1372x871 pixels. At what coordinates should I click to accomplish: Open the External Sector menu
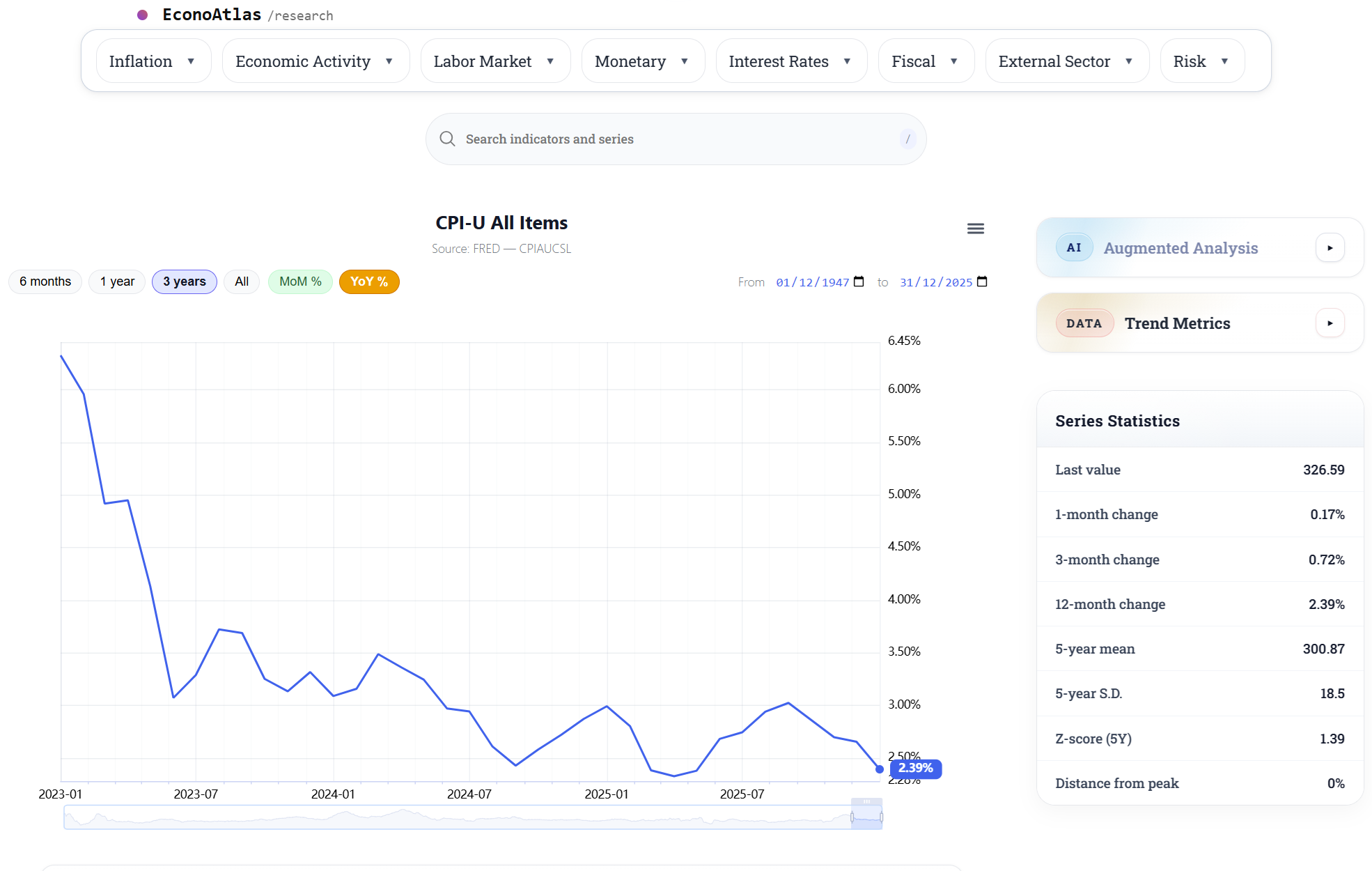click(1066, 61)
